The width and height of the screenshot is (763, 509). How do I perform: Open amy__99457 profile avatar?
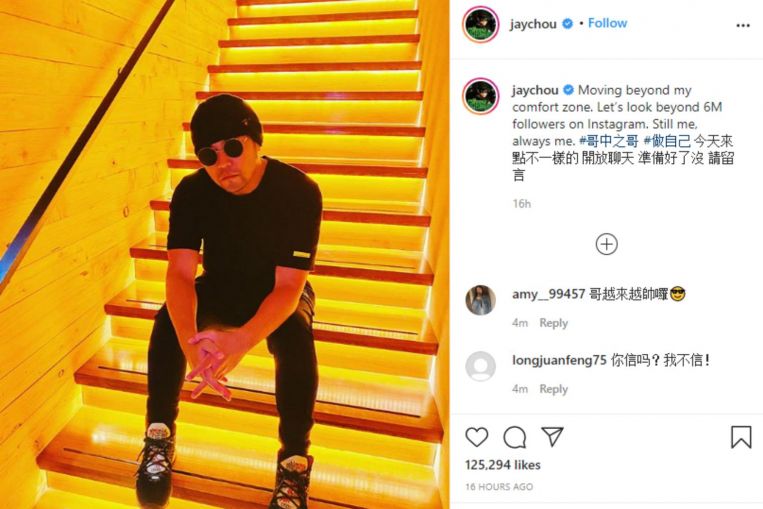pos(480,300)
